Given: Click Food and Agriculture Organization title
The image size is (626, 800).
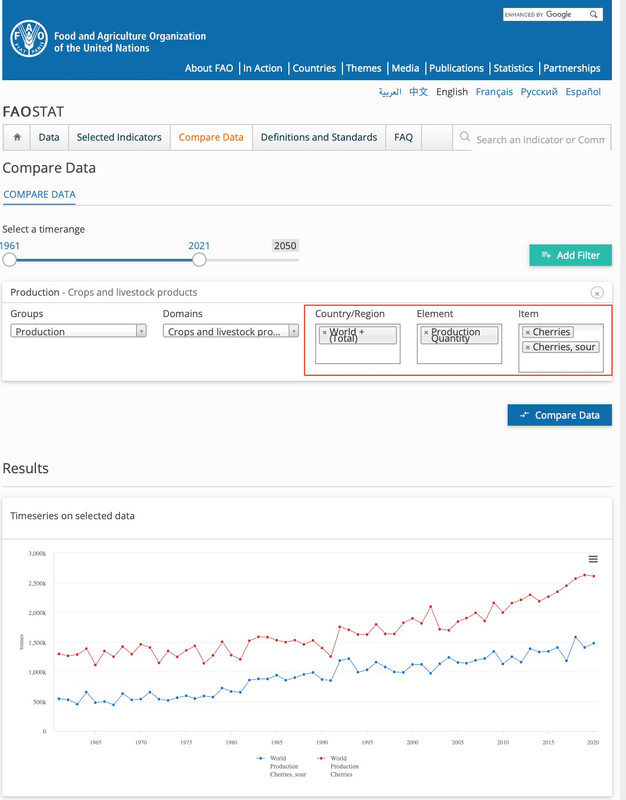Looking at the screenshot, I should point(130,42).
